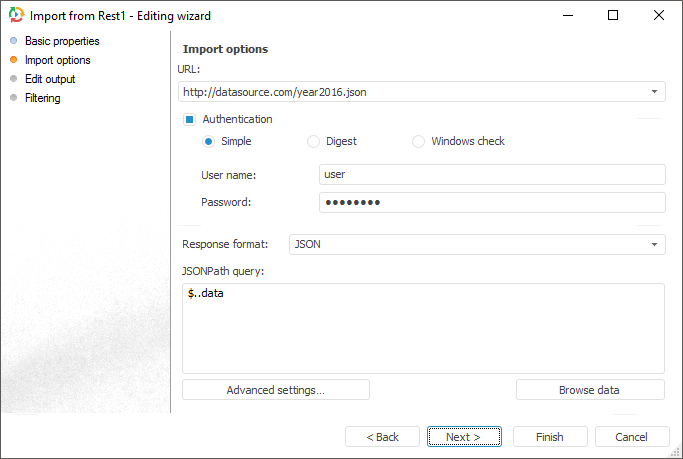Expand the URL dropdown list
Viewport: 683px width, 459px height.
tap(654, 92)
